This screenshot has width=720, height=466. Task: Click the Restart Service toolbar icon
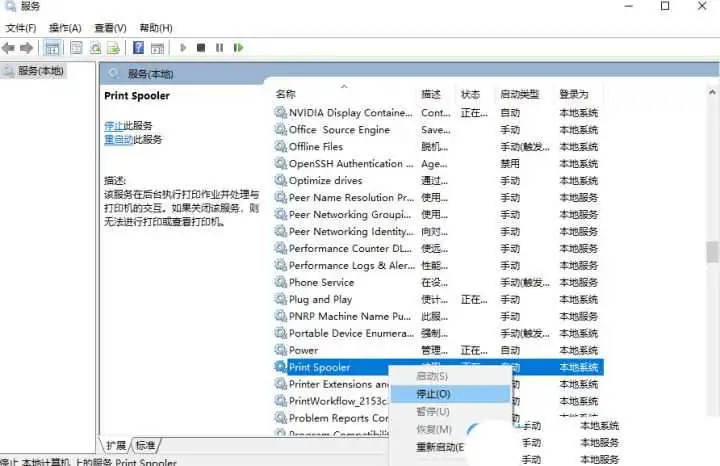click(238, 47)
